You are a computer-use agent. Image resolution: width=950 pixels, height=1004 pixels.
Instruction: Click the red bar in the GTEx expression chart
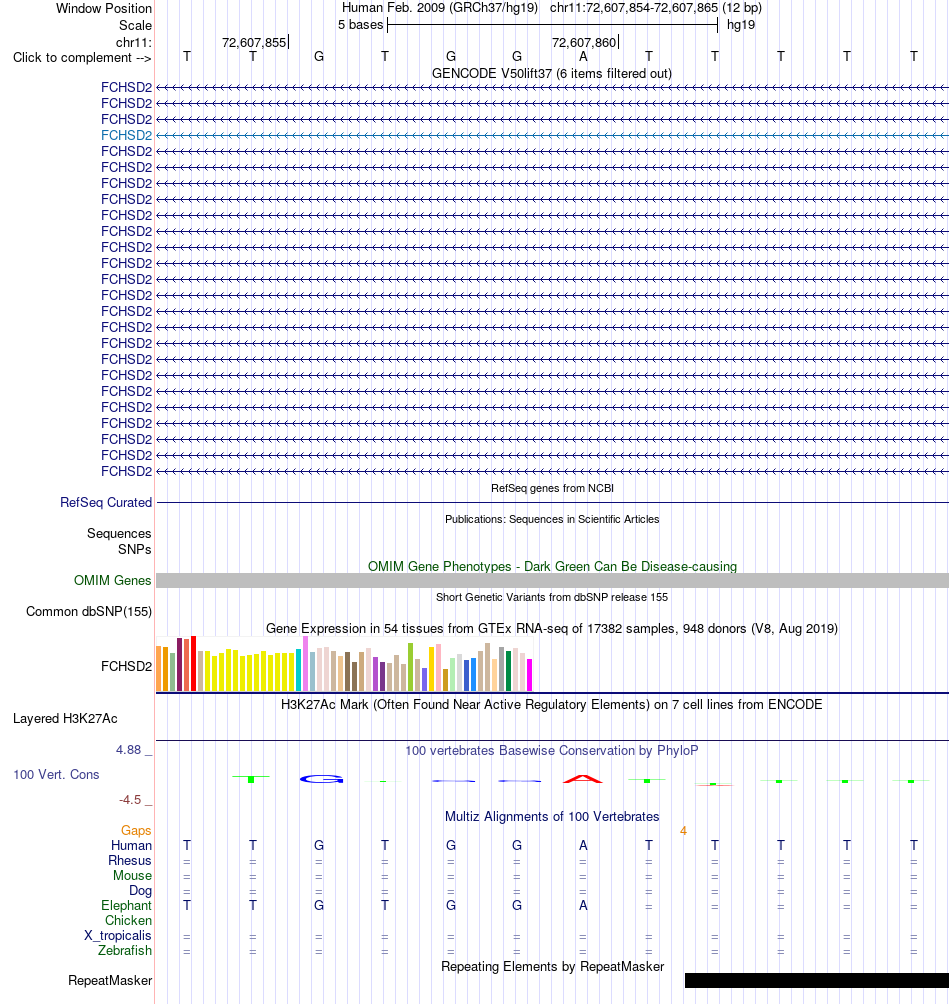click(x=193, y=663)
